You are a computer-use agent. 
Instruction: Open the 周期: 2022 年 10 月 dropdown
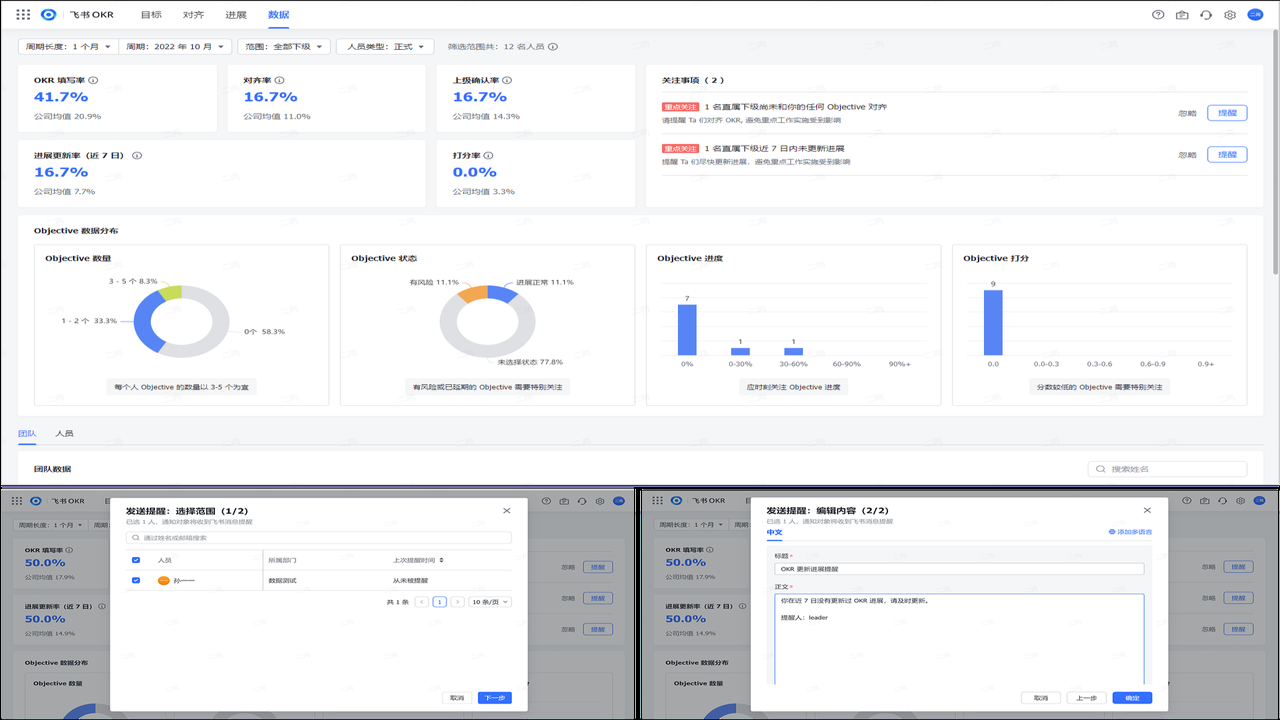(x=175, y=46)
